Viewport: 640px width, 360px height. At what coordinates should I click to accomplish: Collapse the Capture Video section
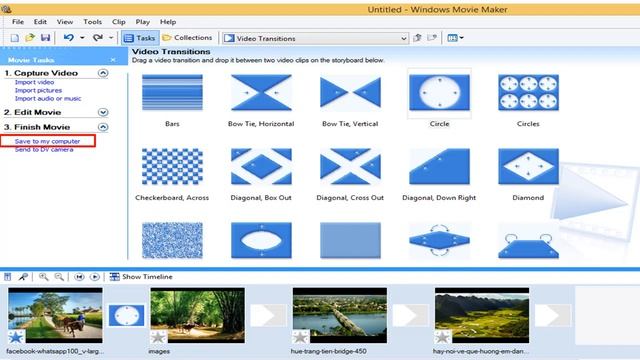(x=103, y=73)
